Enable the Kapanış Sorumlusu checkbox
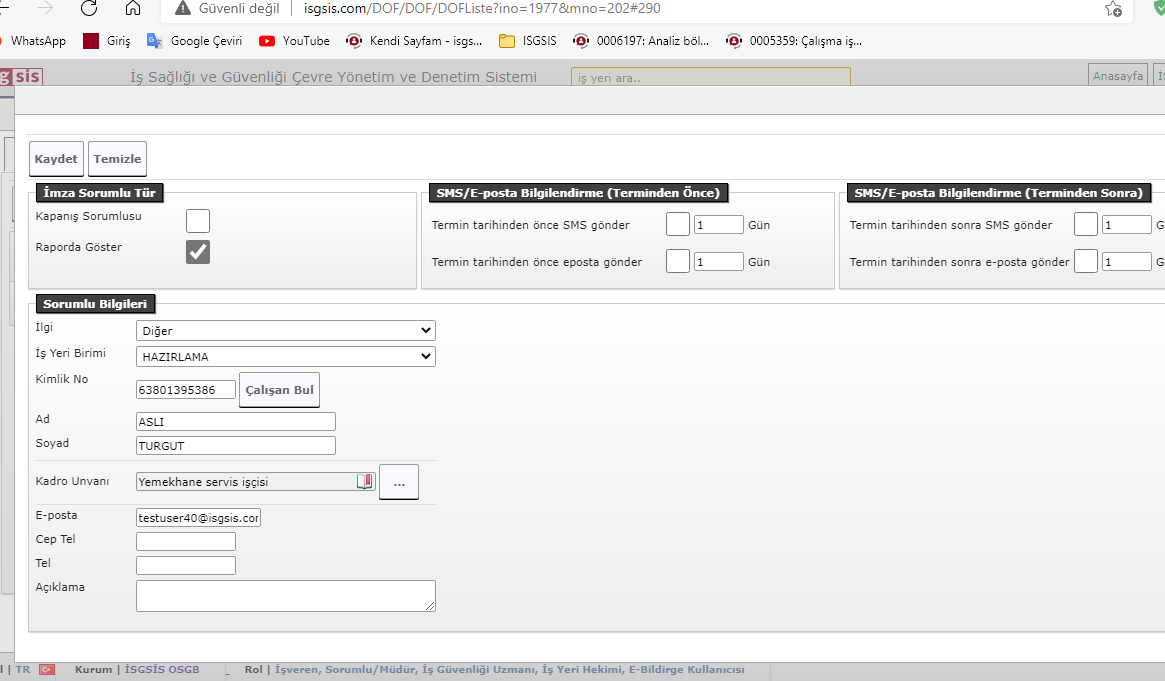The width and height of the screenshot is (1165, 681). tap(198, 221)
